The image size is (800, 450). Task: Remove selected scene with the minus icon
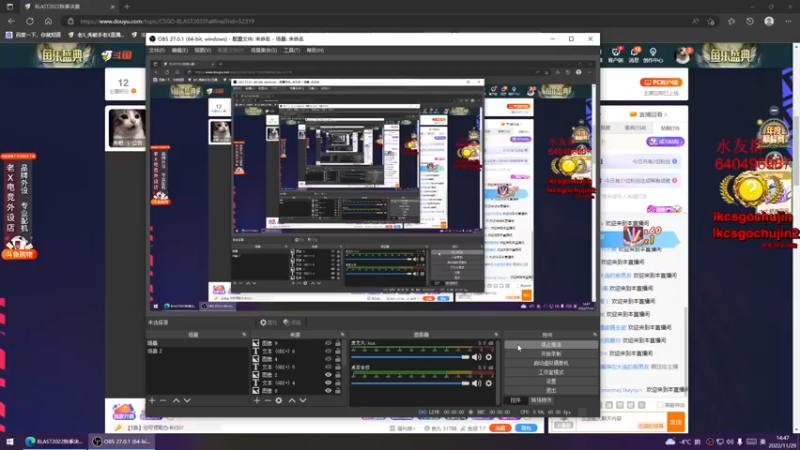click(163, 401)
